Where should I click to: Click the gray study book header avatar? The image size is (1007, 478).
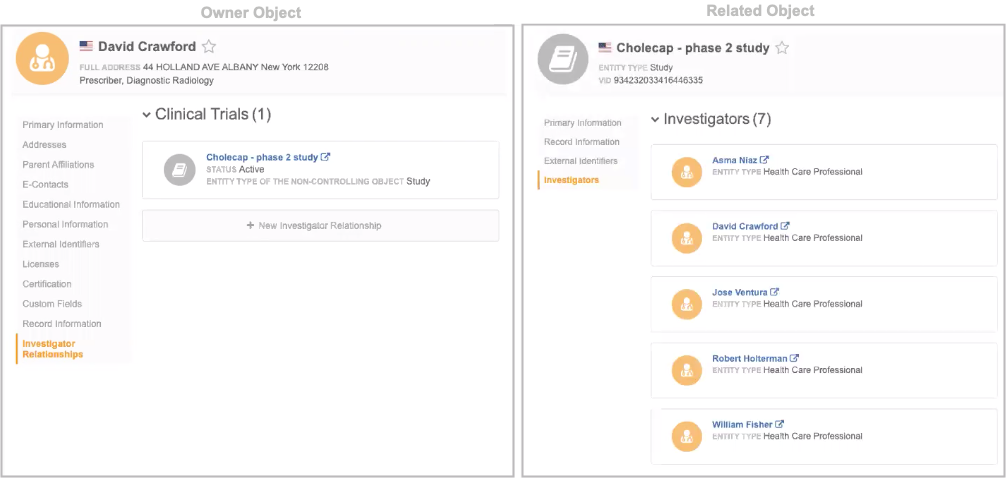click(x=563, y=59)
